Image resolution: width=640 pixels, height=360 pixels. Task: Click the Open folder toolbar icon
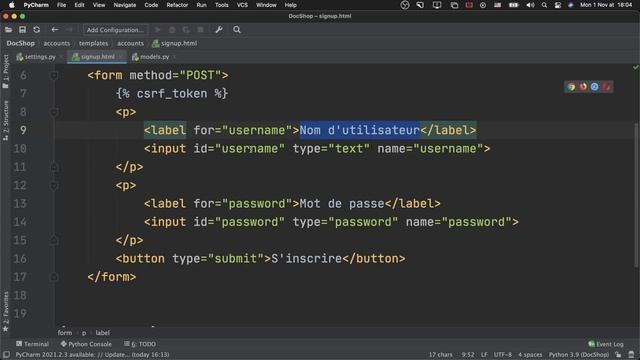8,30
